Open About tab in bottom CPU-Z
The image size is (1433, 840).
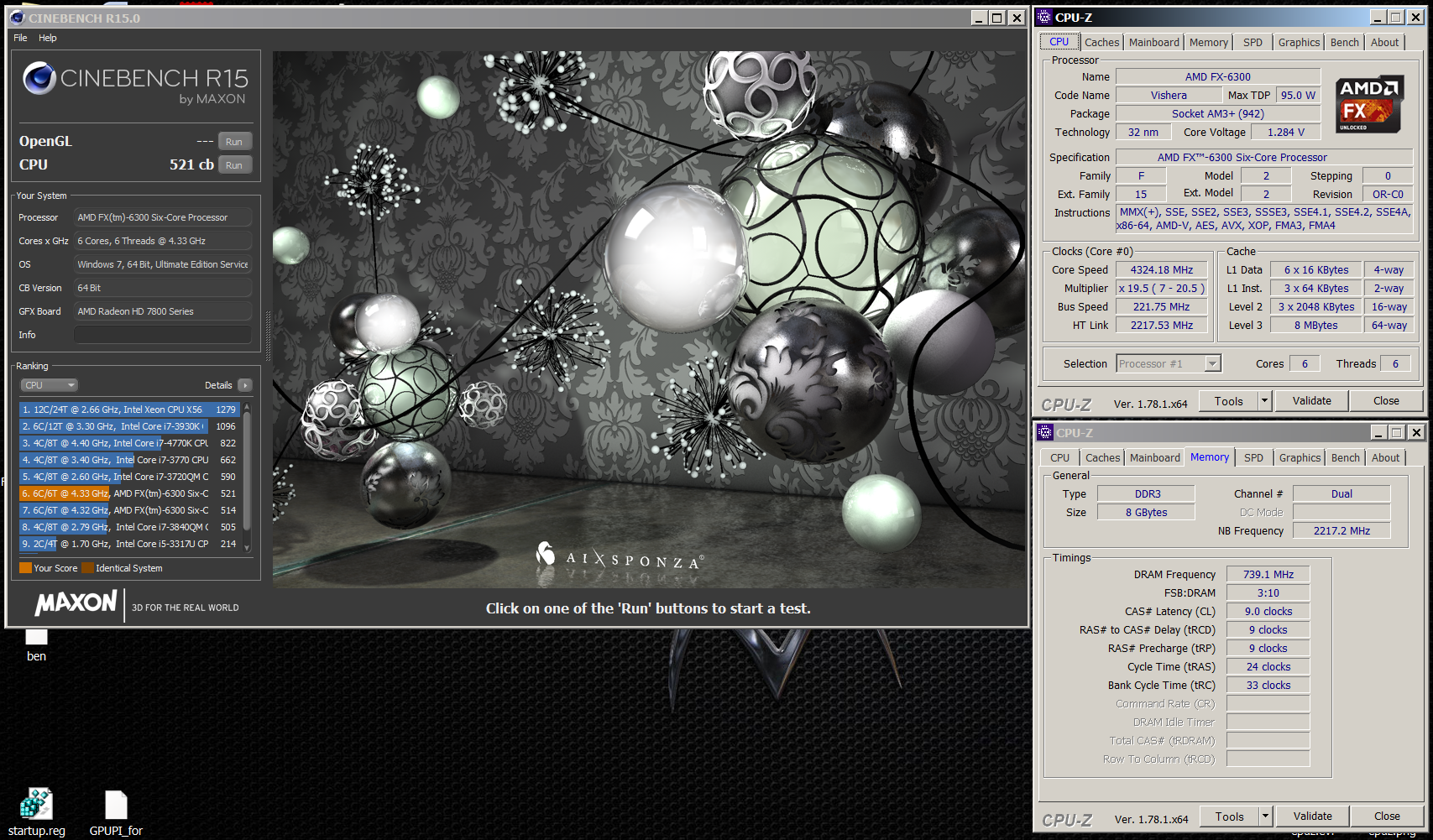pyautogui.click(x=1385, y=457)
